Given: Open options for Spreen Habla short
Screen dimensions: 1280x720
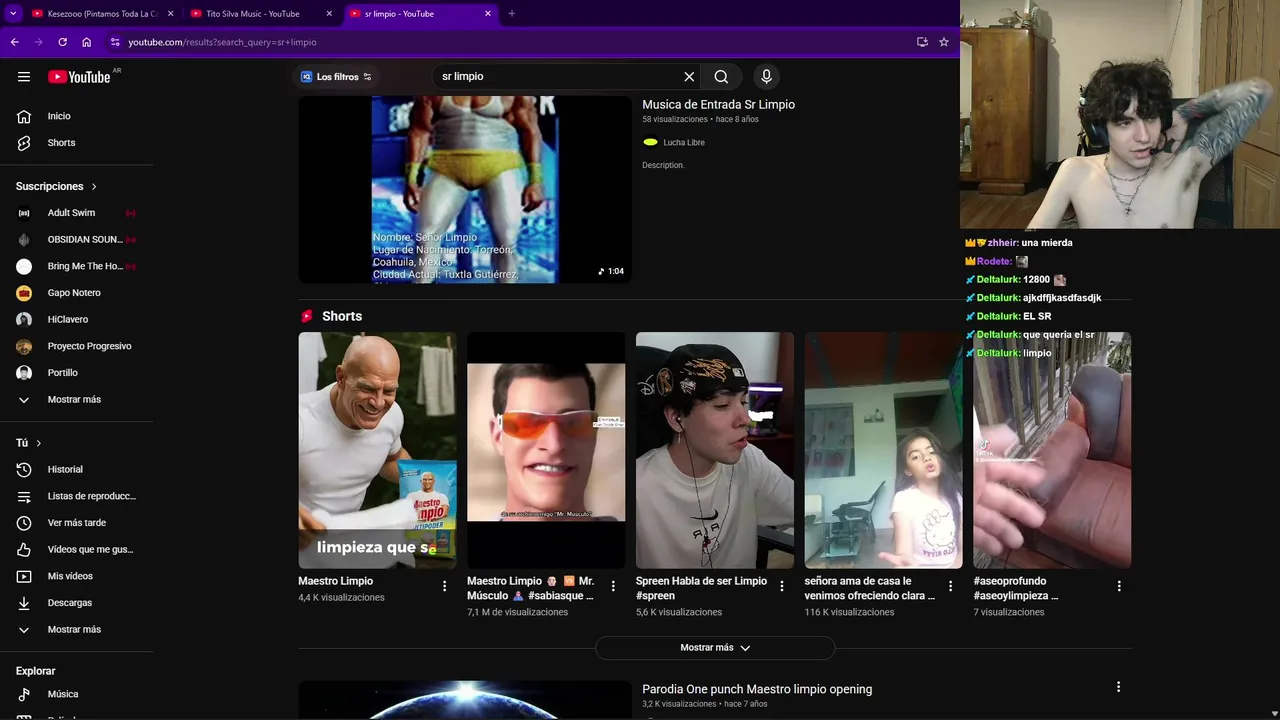Looking at the screenshot, I should tap(782, 586).
